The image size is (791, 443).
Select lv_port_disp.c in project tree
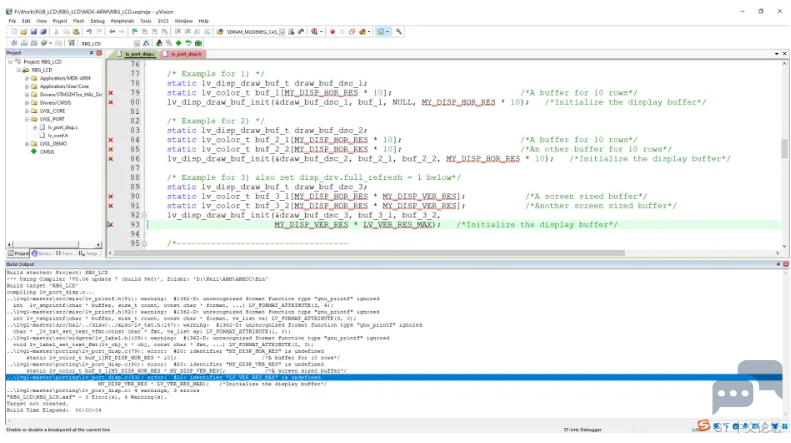62,127
